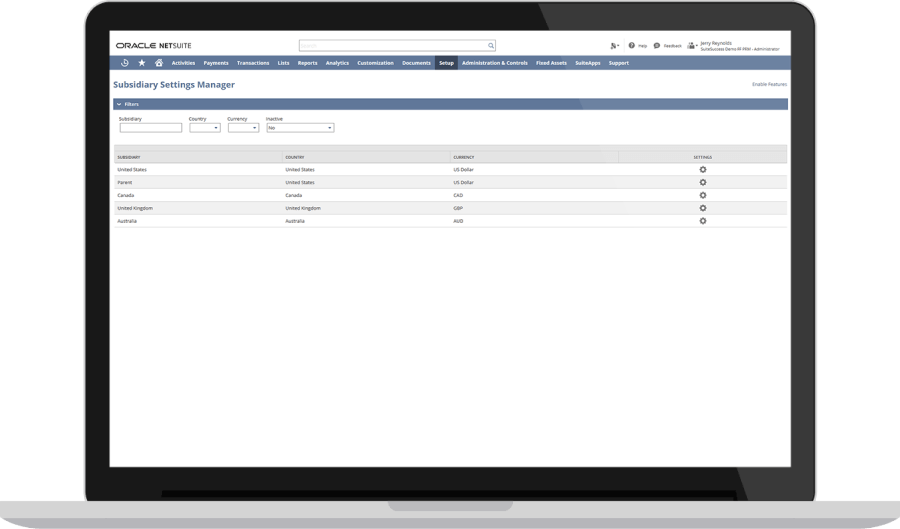This screenshot has width=900, height=529.
Task: Select the United Kingdom subsidiary name cell
Action: click(x=135, y=208)
